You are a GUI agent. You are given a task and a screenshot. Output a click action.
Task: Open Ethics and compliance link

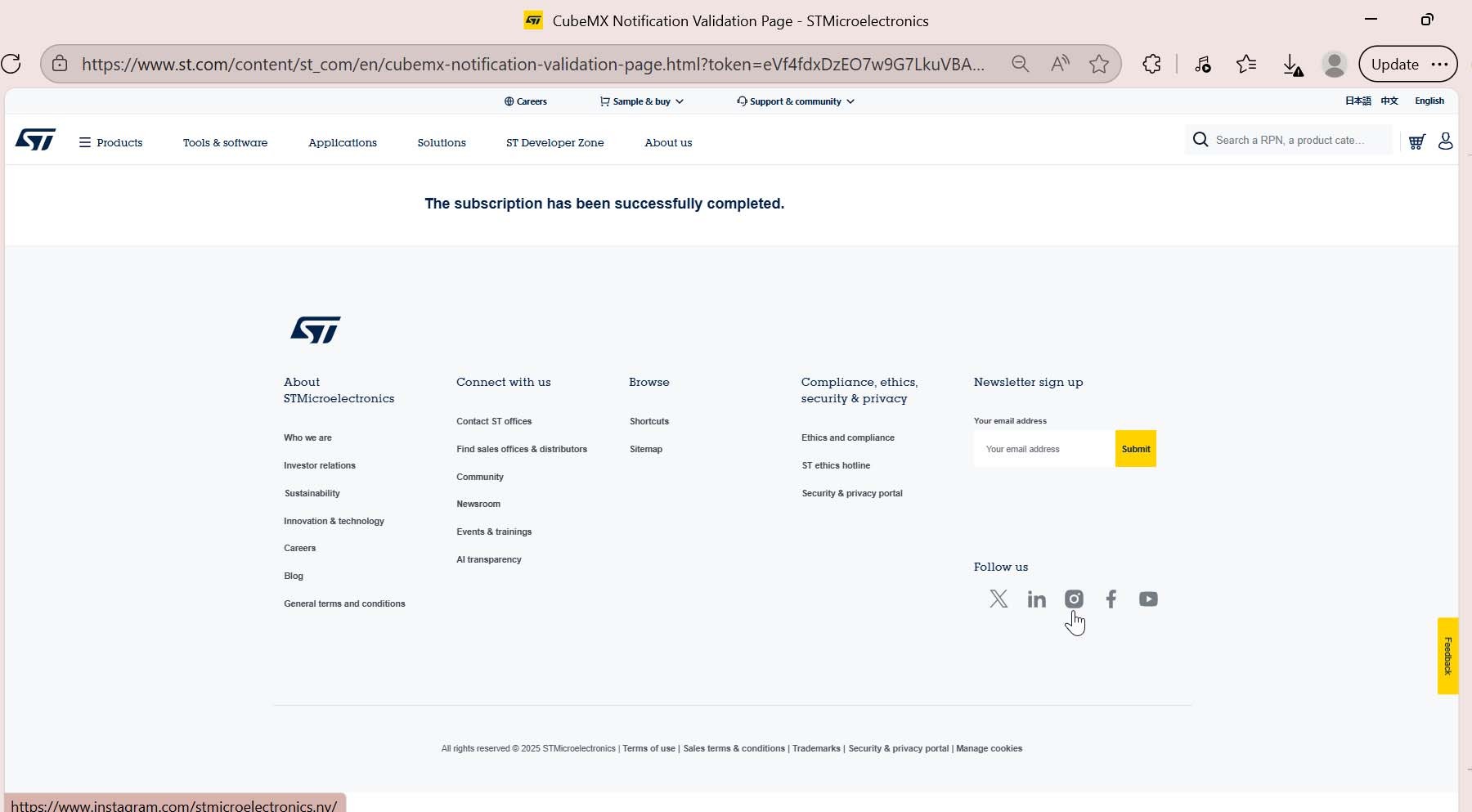point(848,437)
